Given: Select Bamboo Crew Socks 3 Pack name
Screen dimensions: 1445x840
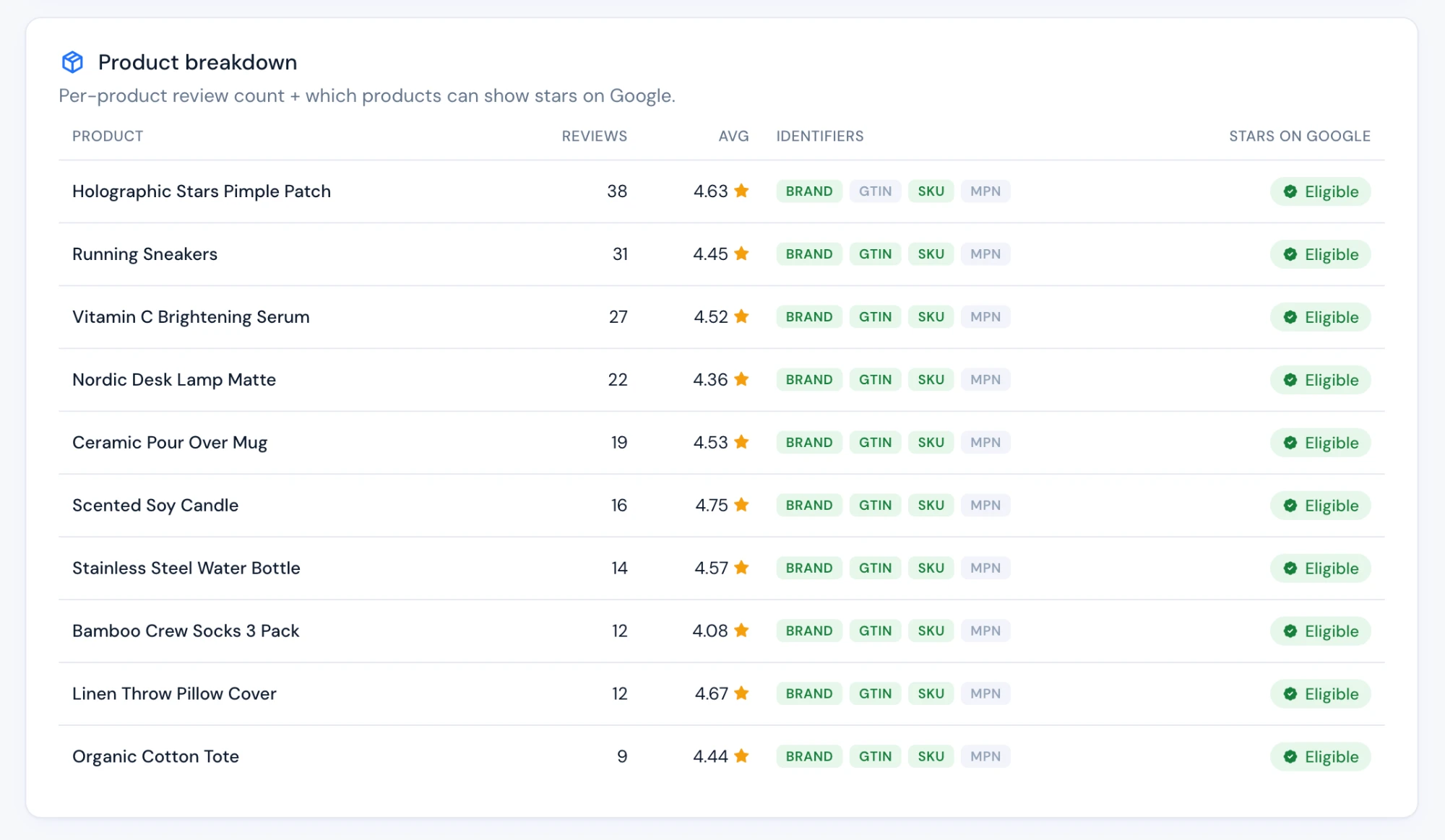Looking at the screenshot, I should click(x=186, y=631).
